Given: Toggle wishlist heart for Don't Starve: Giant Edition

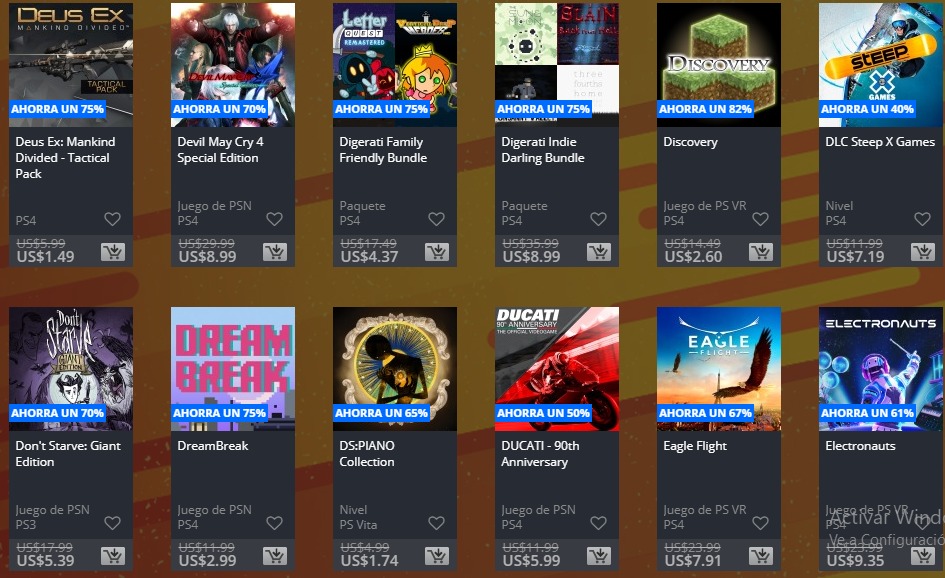Looking at the screenshot, I should [113, 523].
